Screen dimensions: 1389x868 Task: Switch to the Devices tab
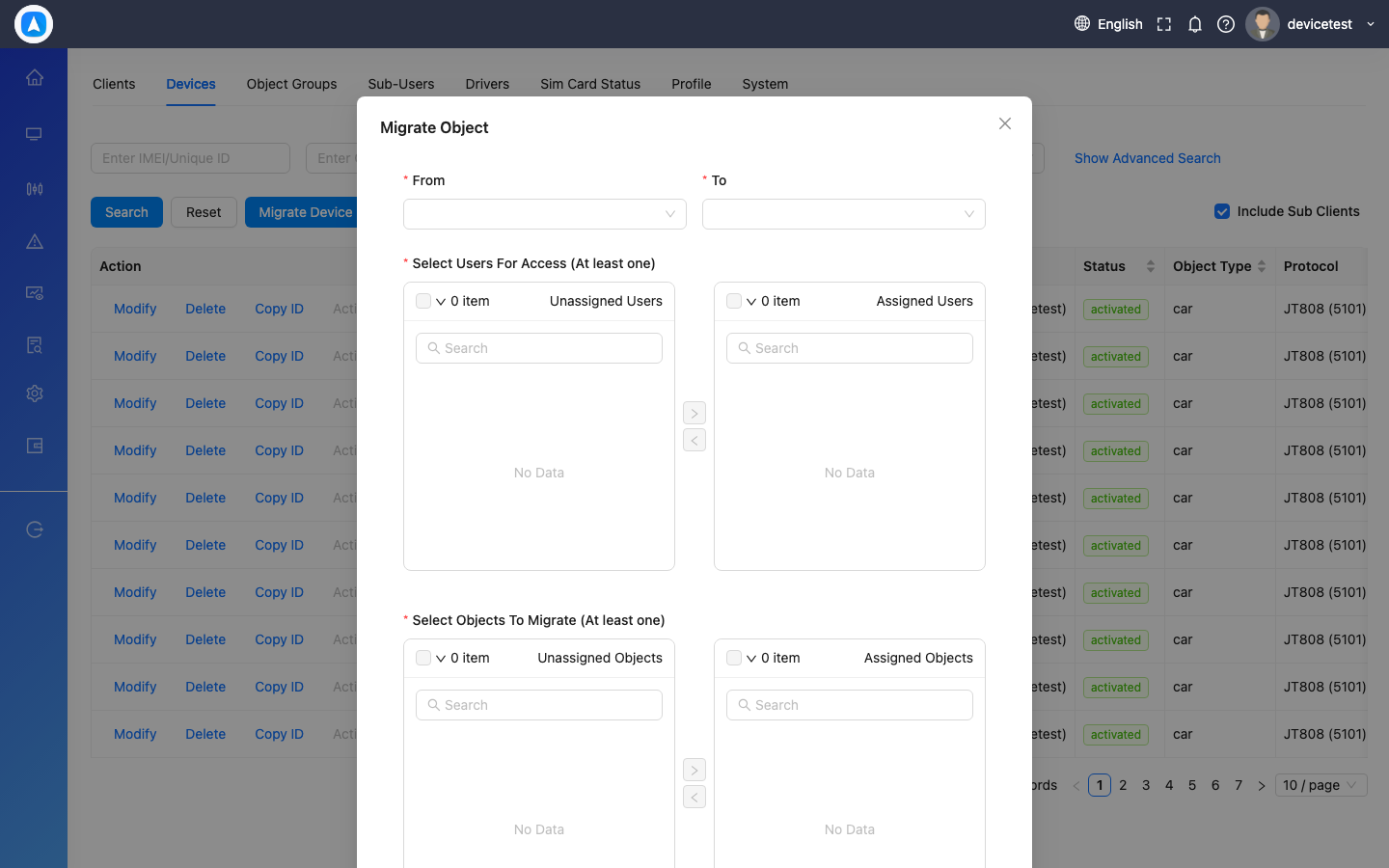(x=191, y=84)
